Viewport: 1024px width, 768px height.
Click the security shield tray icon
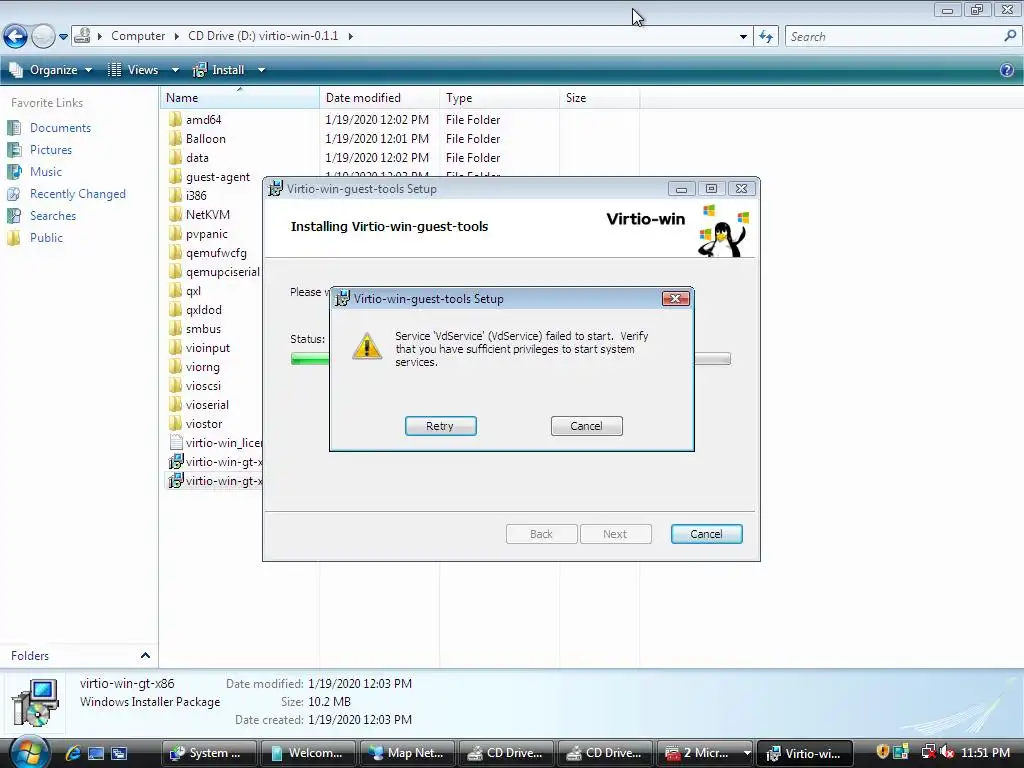(x=882, y=752)
